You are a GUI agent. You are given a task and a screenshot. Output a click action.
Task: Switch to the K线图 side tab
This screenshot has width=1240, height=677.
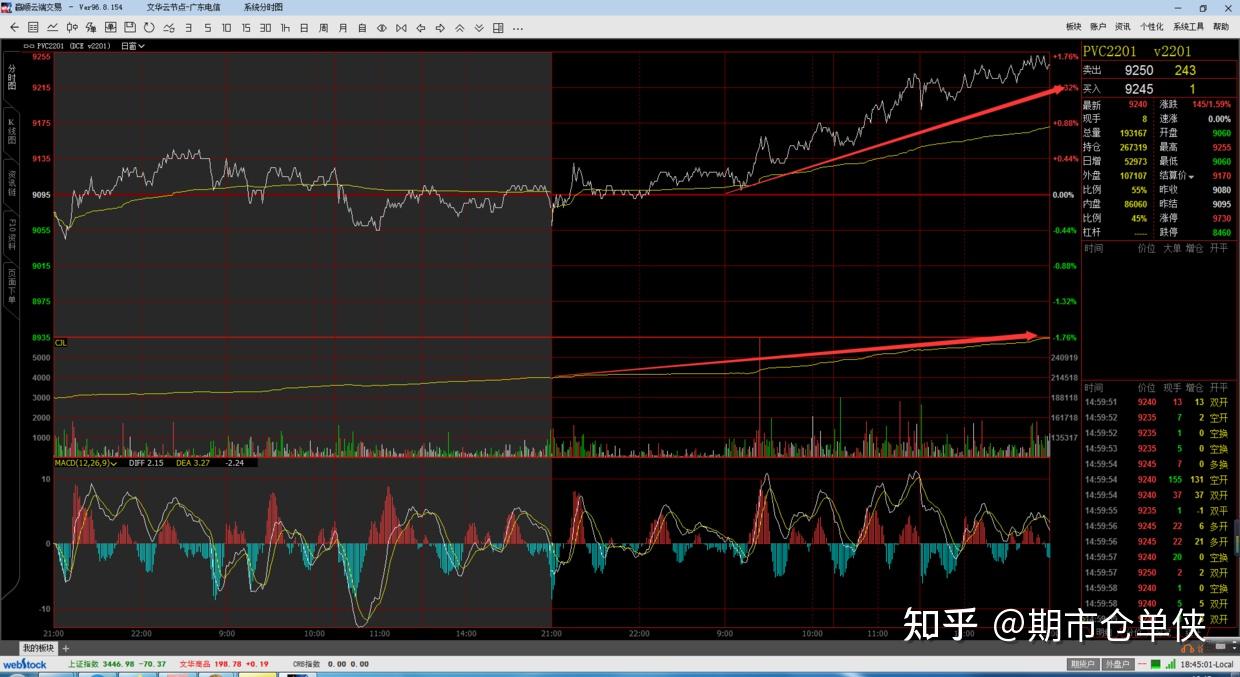coord(12,131)
